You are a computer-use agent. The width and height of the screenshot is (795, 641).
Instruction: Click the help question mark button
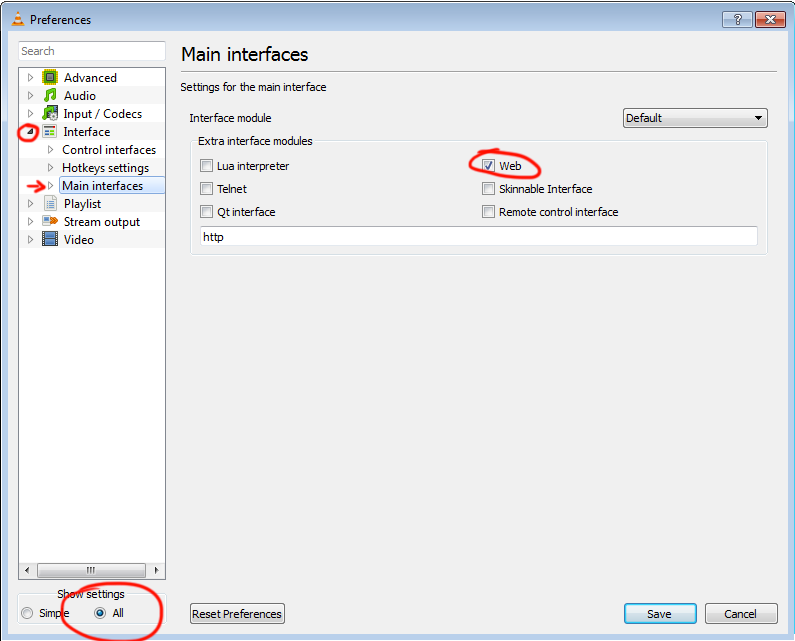click(737, 19)
